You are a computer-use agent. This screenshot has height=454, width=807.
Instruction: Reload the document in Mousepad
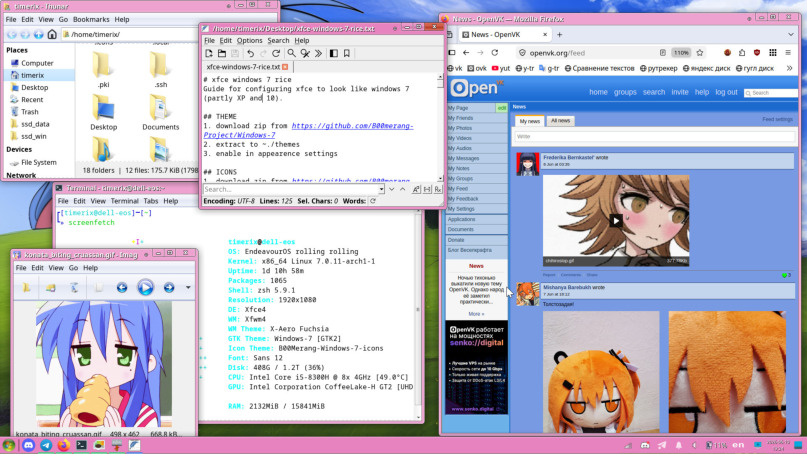(x=276, y=54)
